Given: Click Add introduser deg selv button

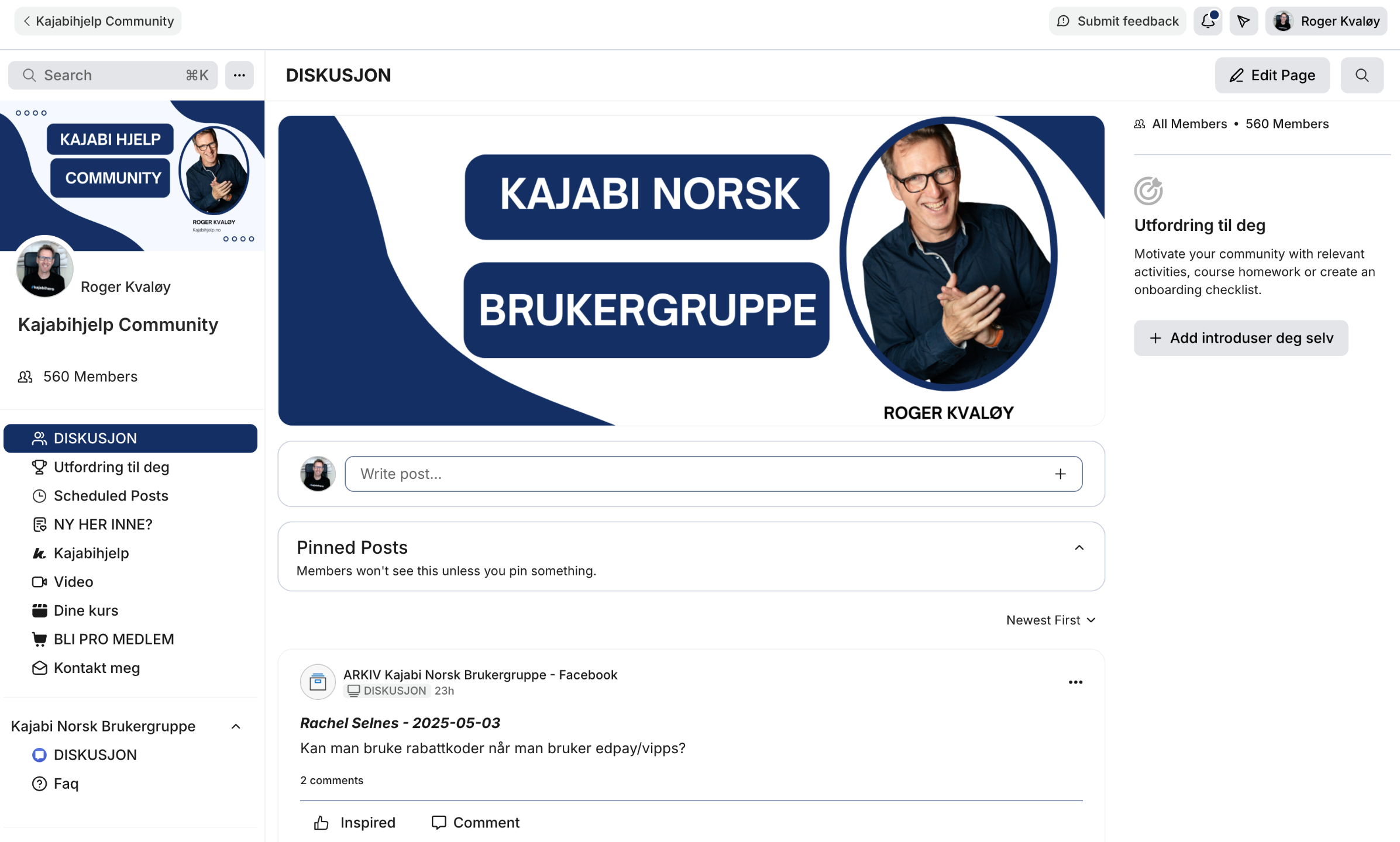Looking at the screenshot, I should click(x=1241, y=337).
